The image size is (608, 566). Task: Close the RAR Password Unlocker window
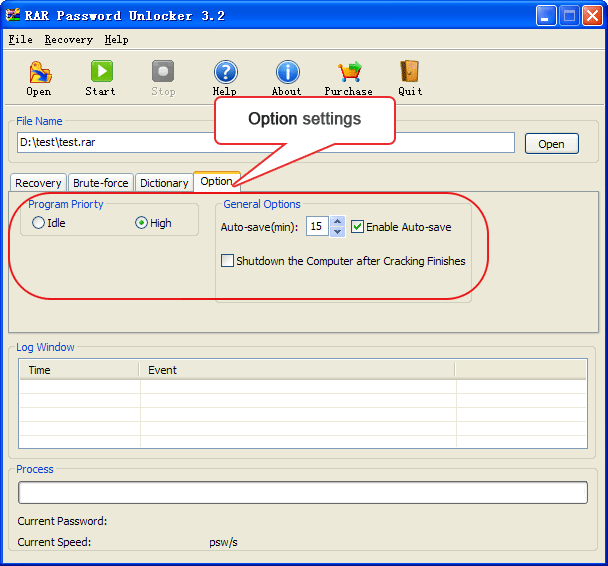coord(592,16)
